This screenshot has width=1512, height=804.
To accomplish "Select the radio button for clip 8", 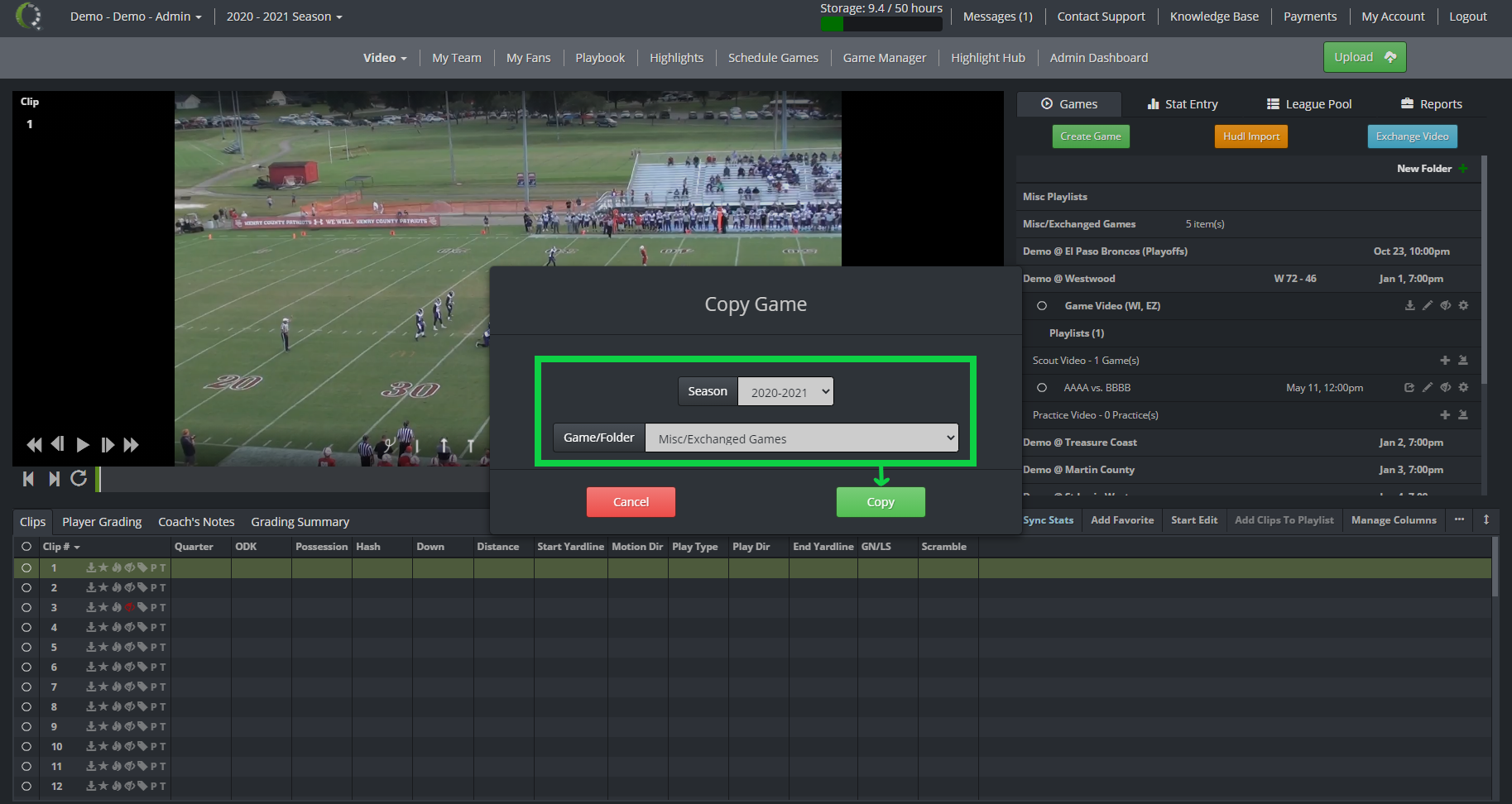I will coord(26,706).
